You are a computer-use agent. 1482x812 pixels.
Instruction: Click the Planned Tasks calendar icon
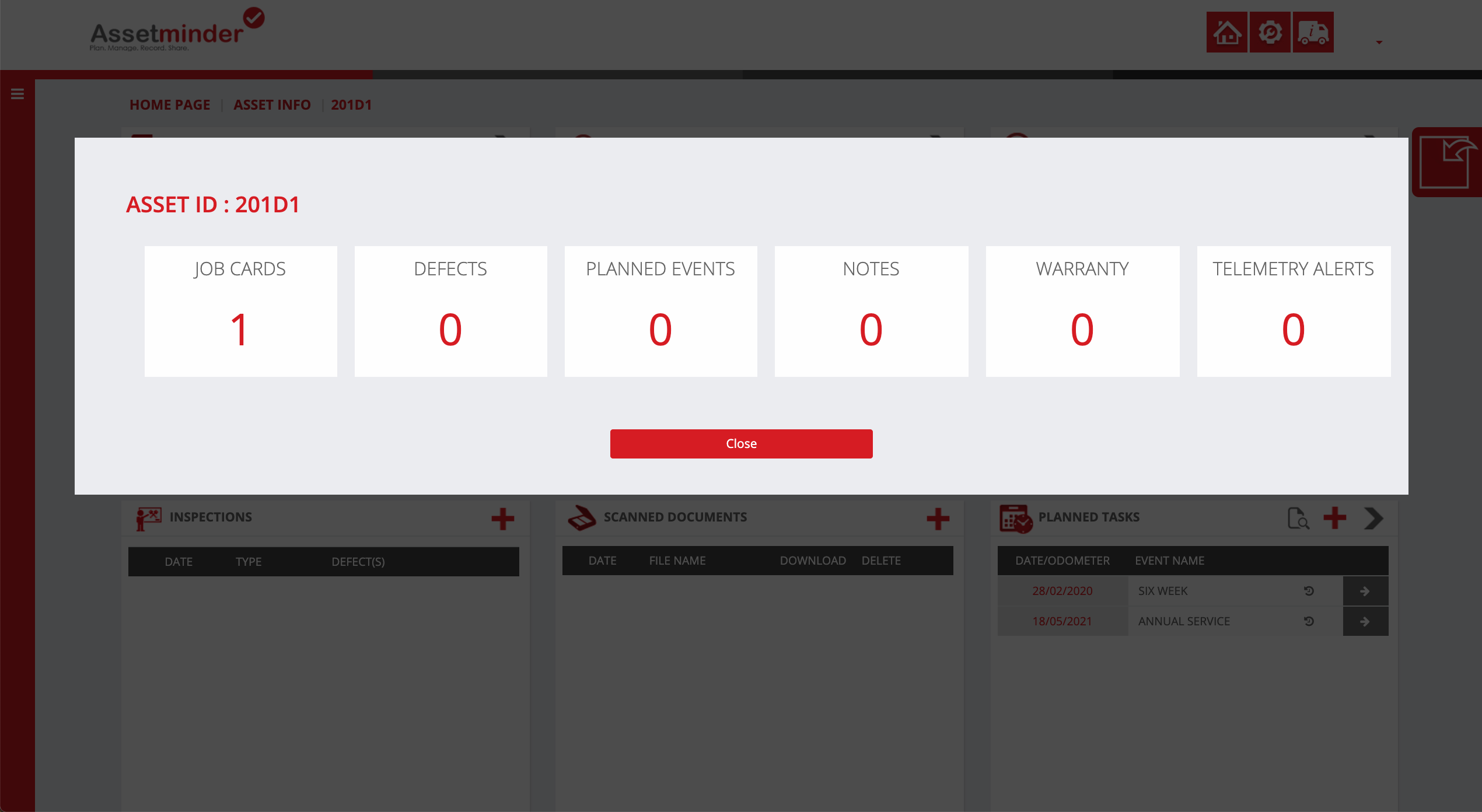coord(1016,519)
